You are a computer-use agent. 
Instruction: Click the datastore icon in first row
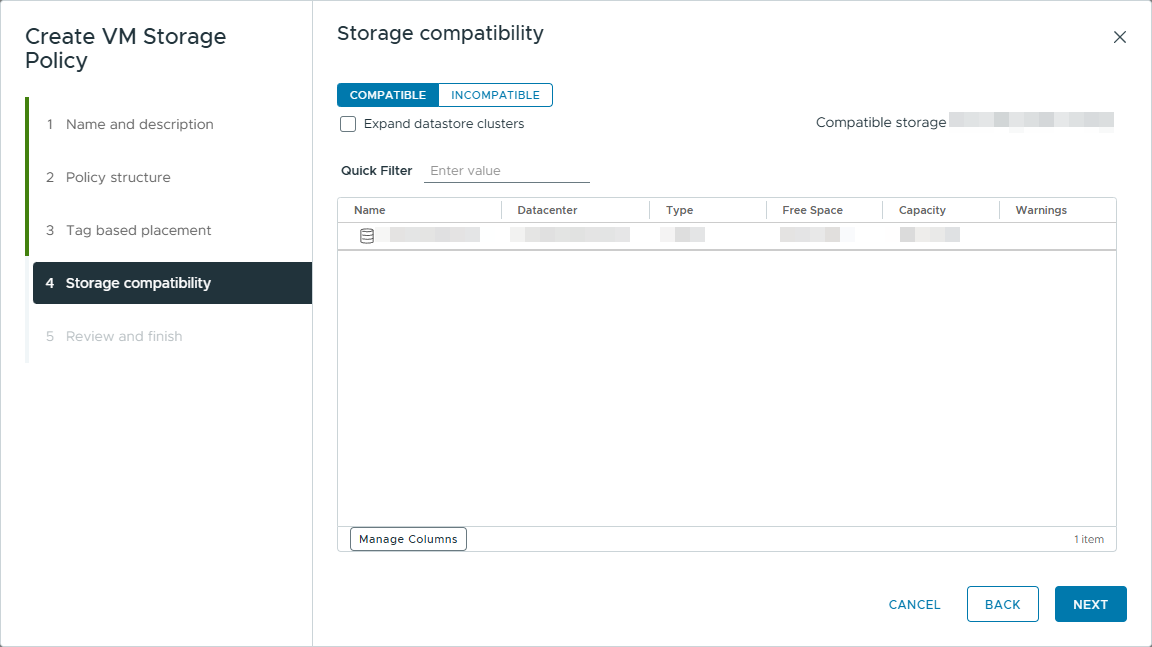(x=367, y=236)
